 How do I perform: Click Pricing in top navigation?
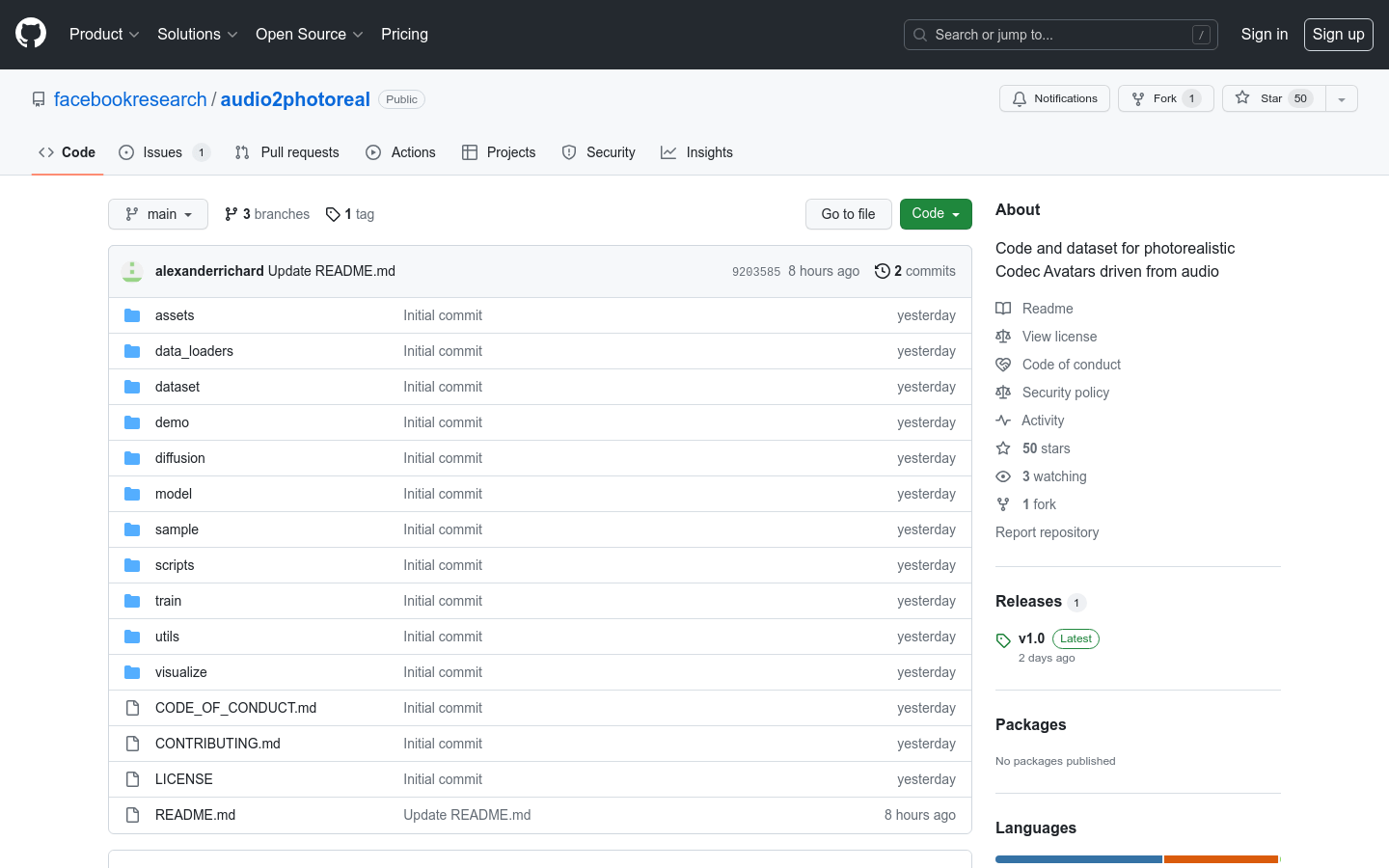pyautogui.click(x=404, y=34)
